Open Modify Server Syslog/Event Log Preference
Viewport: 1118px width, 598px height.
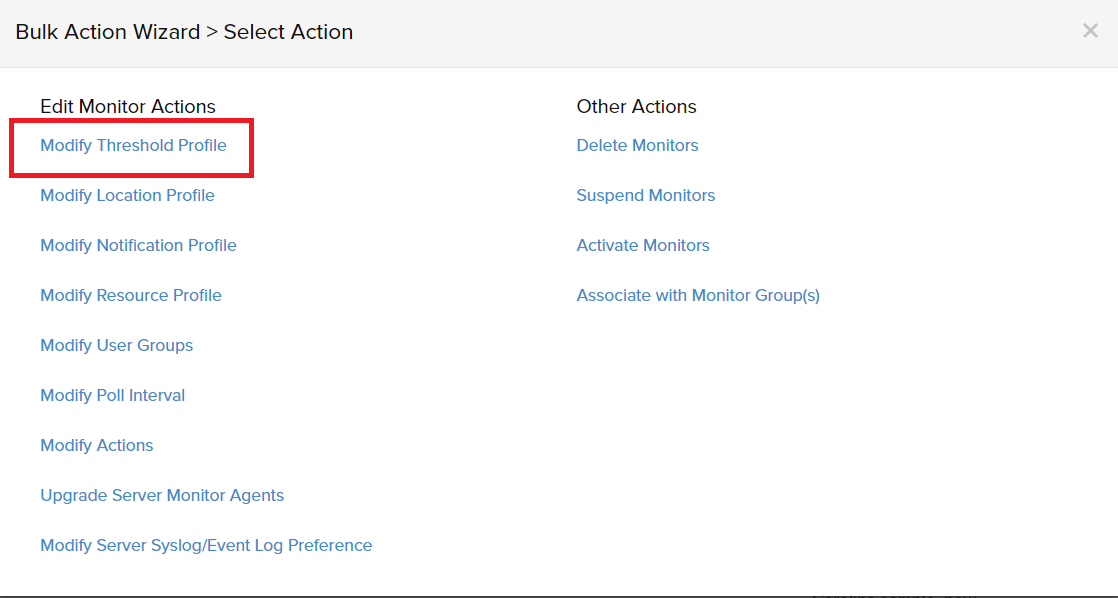[x=206, y=546]
